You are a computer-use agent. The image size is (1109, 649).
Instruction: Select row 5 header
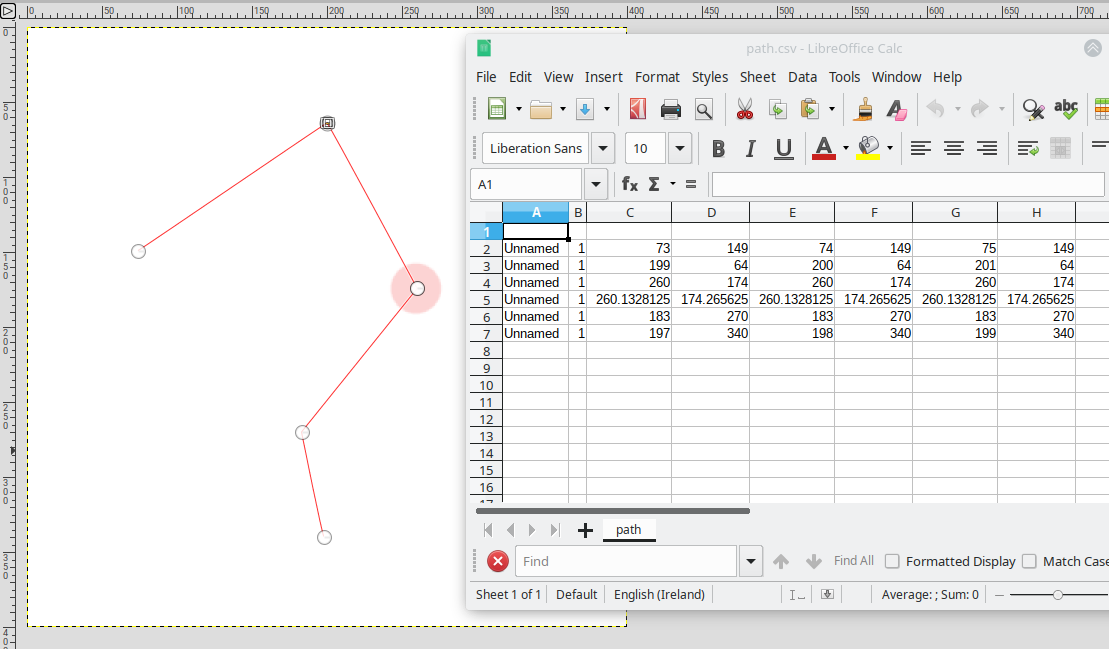(486, 300)
